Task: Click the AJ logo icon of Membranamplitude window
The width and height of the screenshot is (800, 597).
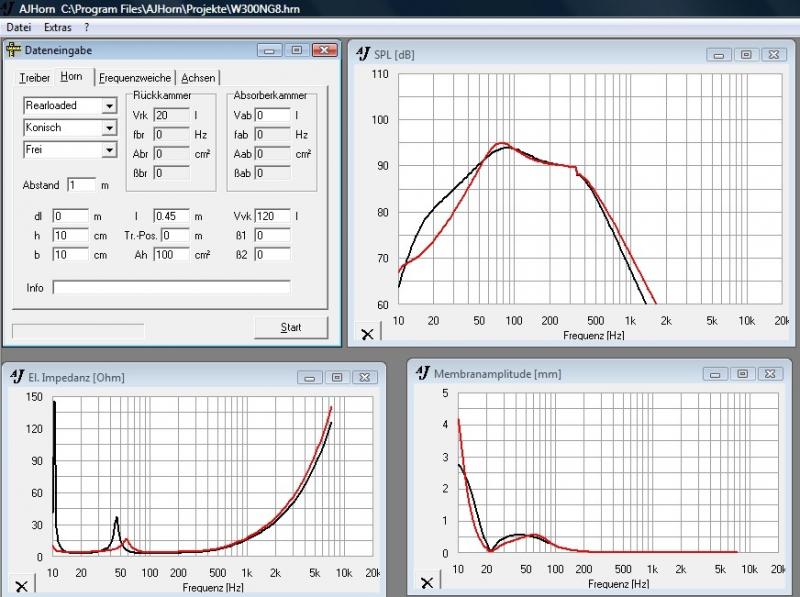Action: tap(423, 374)
